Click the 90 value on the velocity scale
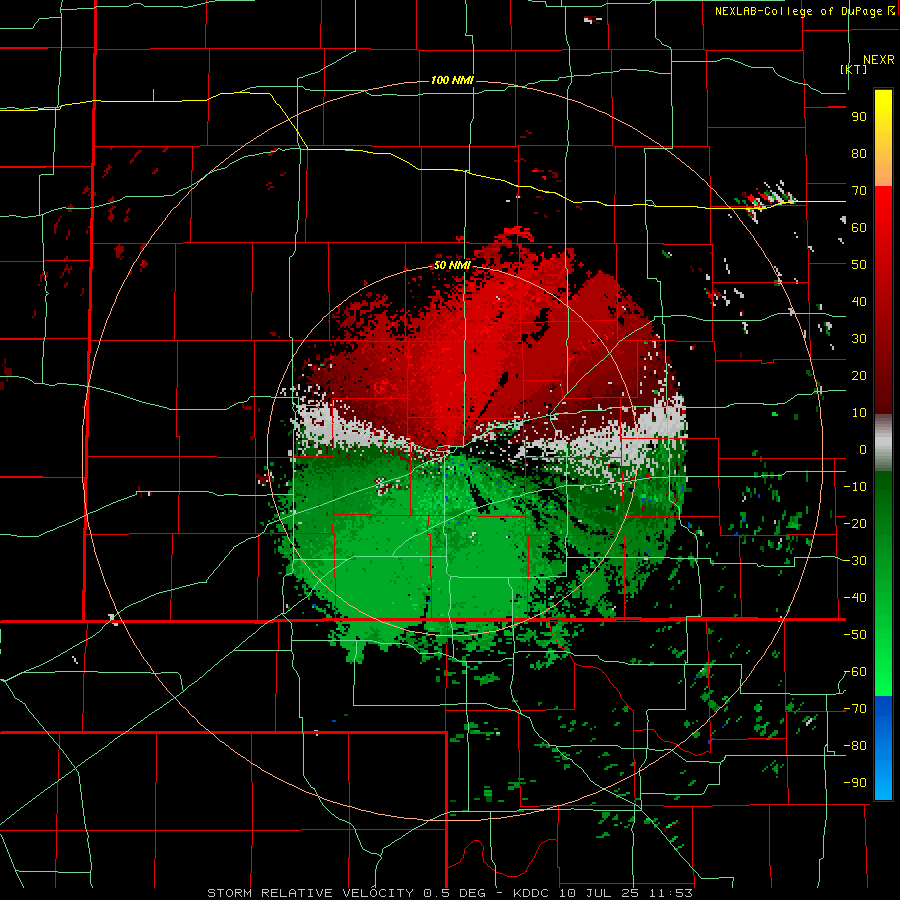Image resolution: width=900 pixels, height=900 pixels. click(859, 117)
